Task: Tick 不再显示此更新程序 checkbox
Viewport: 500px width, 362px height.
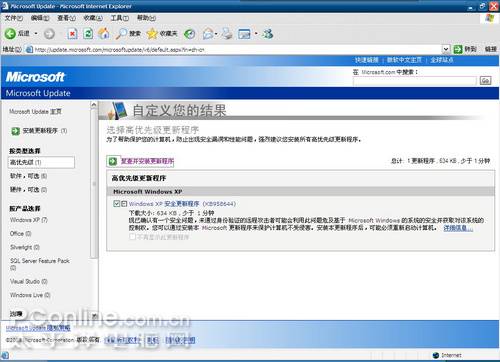Action: [x=132, y=237]
